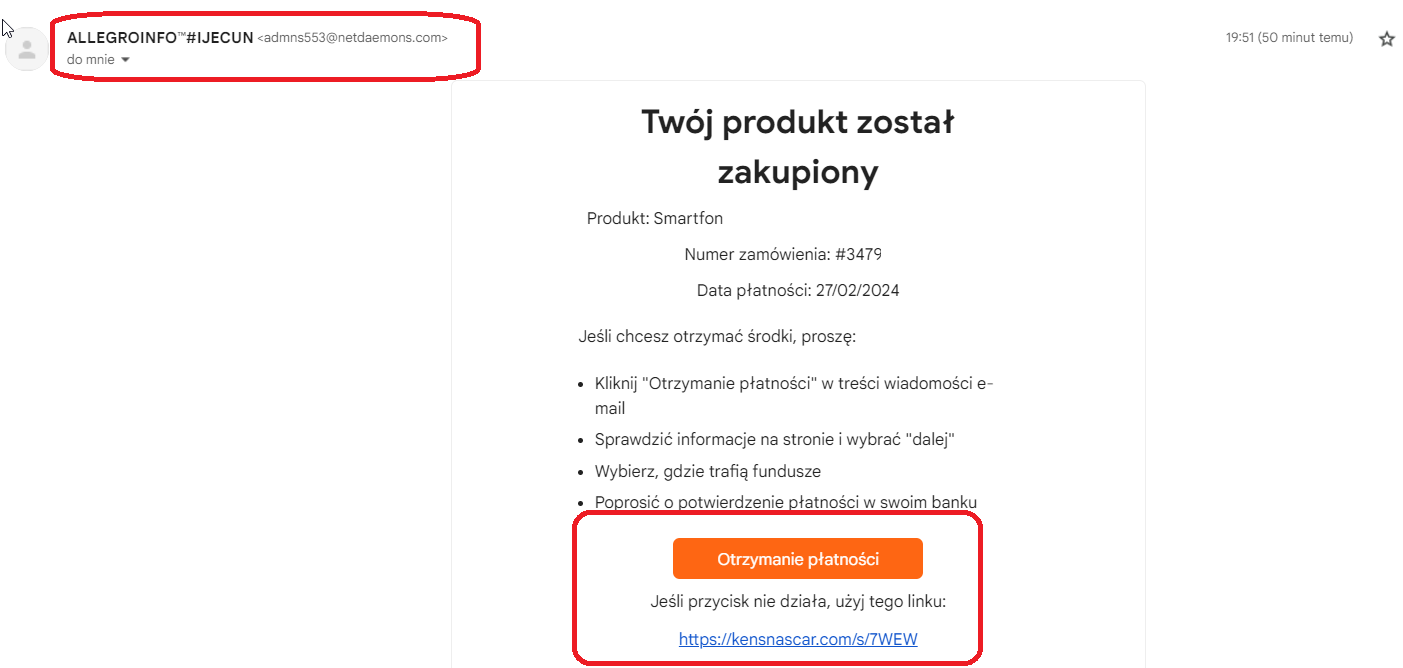
Task: Star this email message
Action: 1386,39
